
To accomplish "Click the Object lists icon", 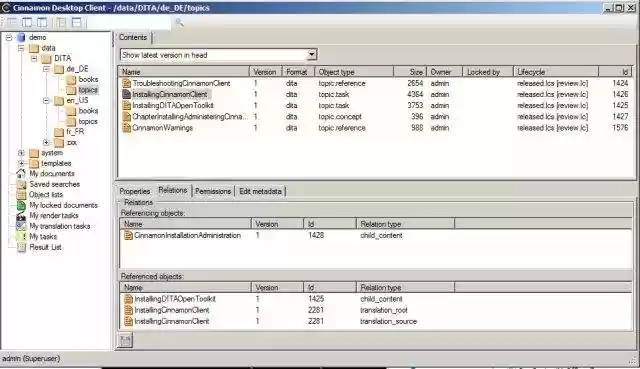I will click(x=21, y=195).
